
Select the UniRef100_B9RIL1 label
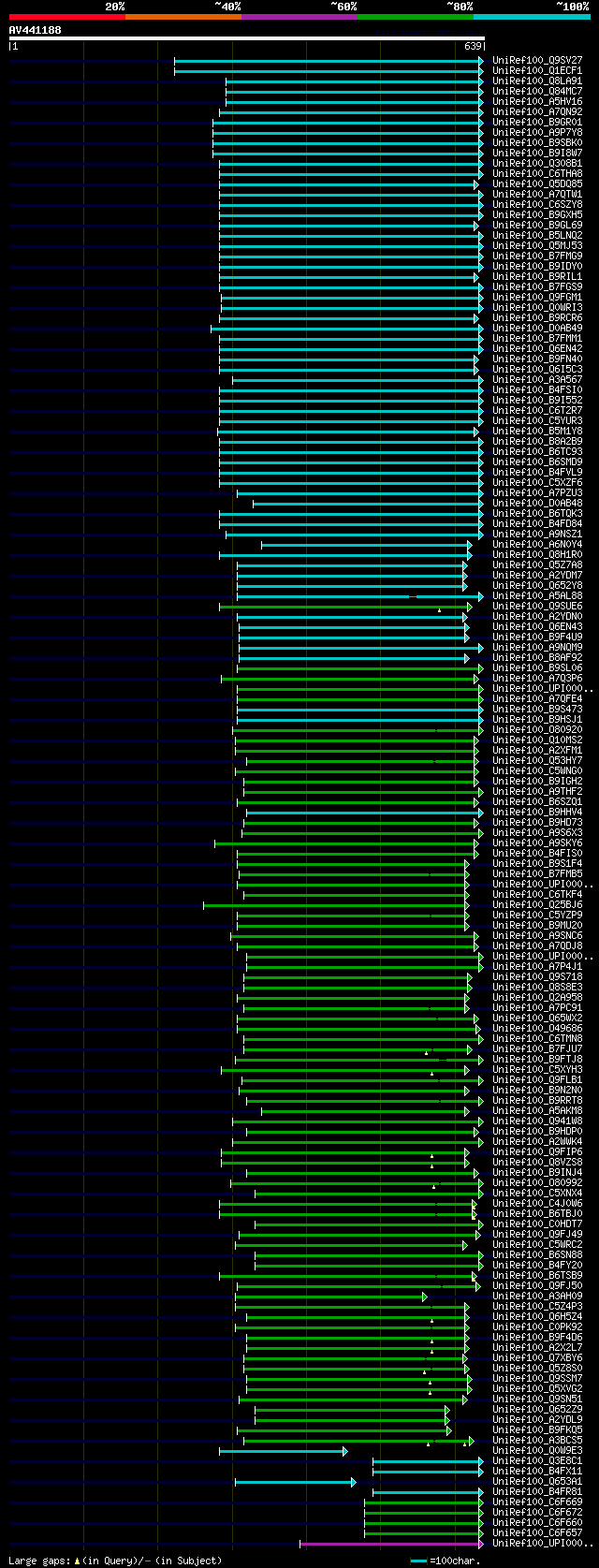pos(537,276)
